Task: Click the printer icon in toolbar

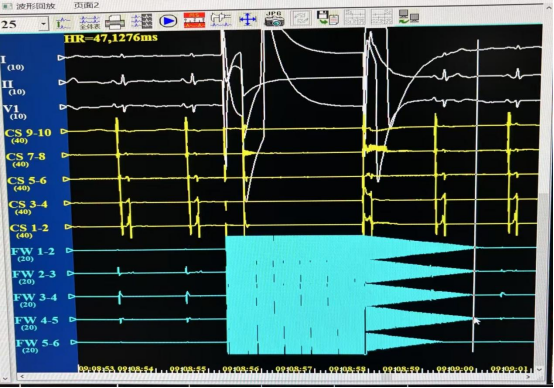Action: point(115,21)
